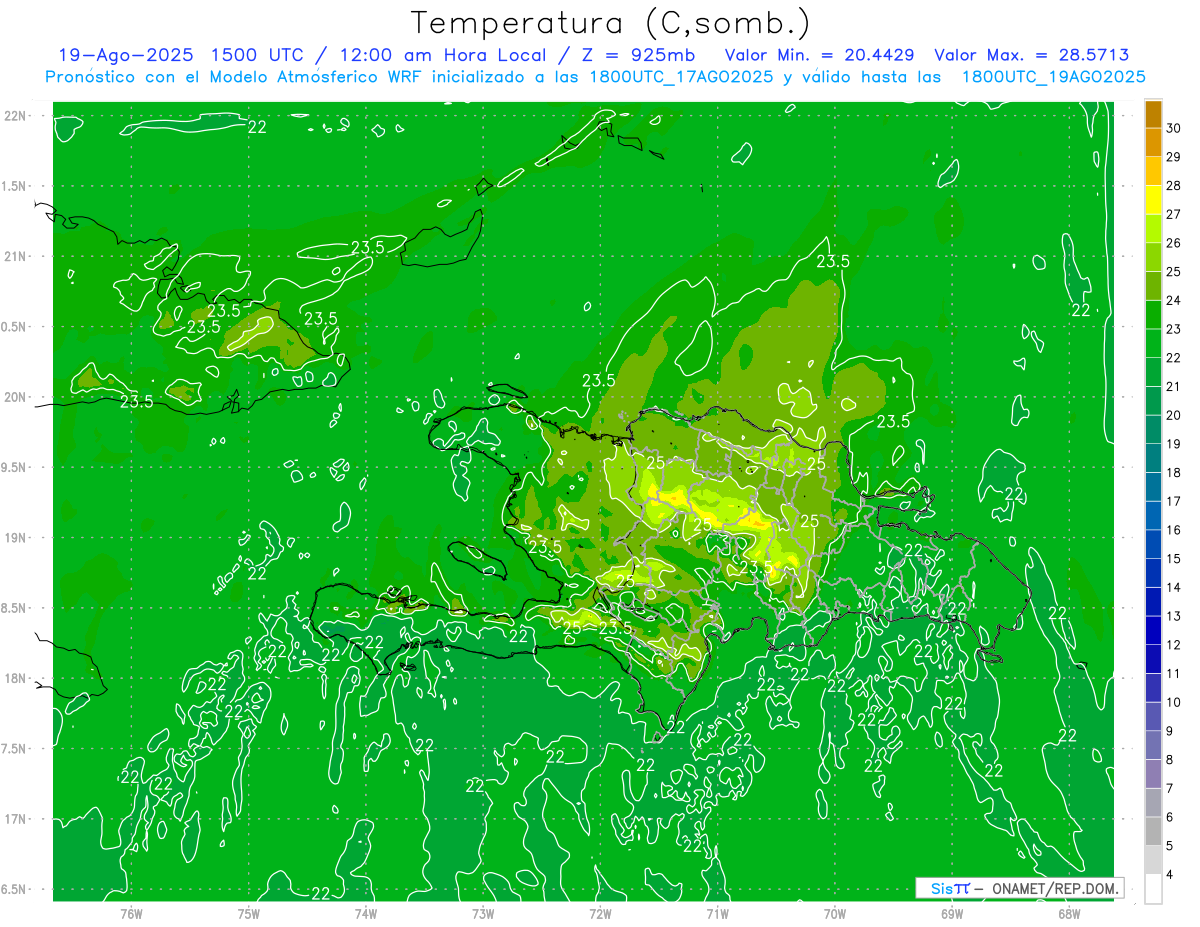Image resolution: width=1200 pixels, height=927 pixels.
Task: Click the 21N latitude axis label
Action: click(x=16, y=256)
